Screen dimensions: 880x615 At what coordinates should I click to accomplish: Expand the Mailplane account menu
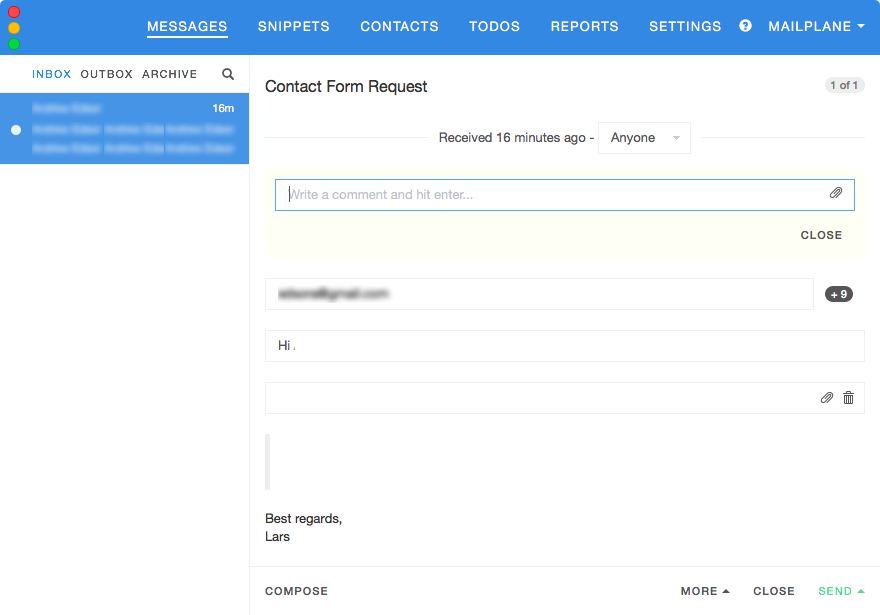[816, 27]
